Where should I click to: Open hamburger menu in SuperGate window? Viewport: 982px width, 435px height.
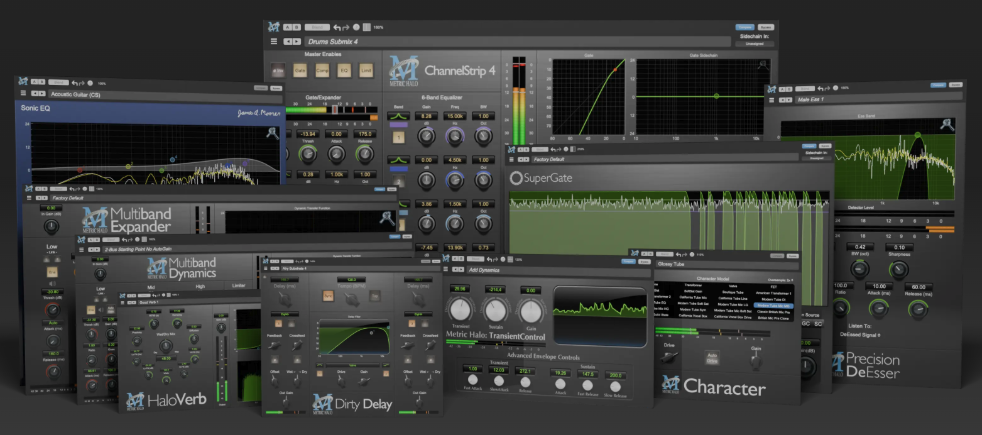click(514, 159)
